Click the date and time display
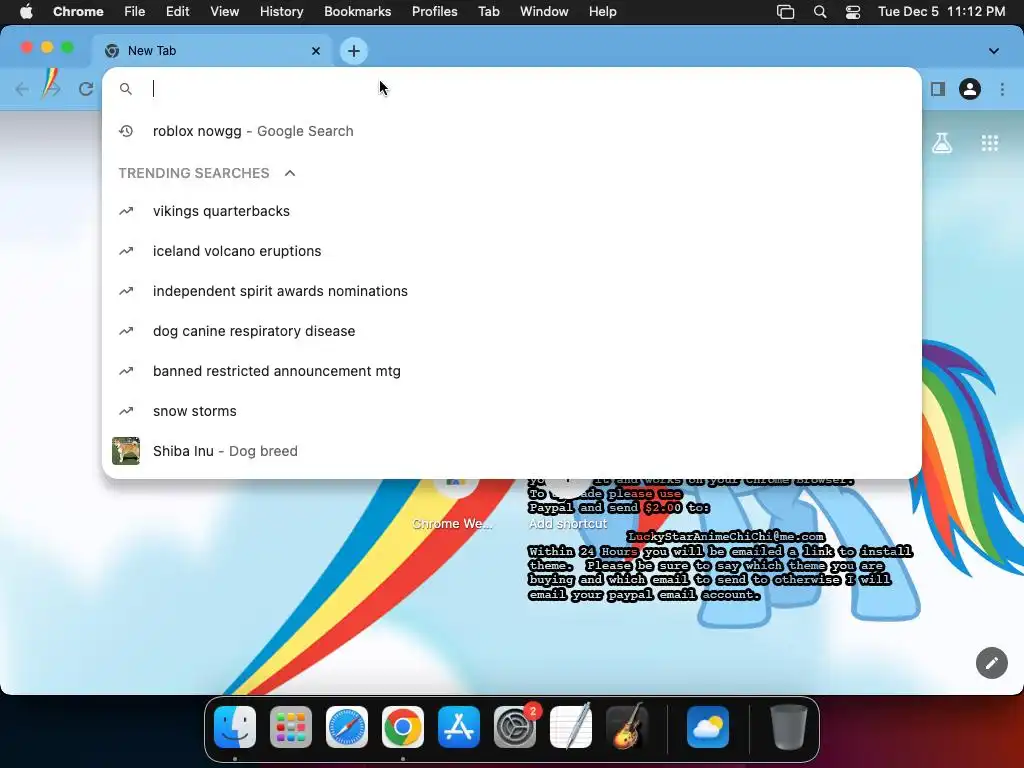 click(x=941, y=12)
